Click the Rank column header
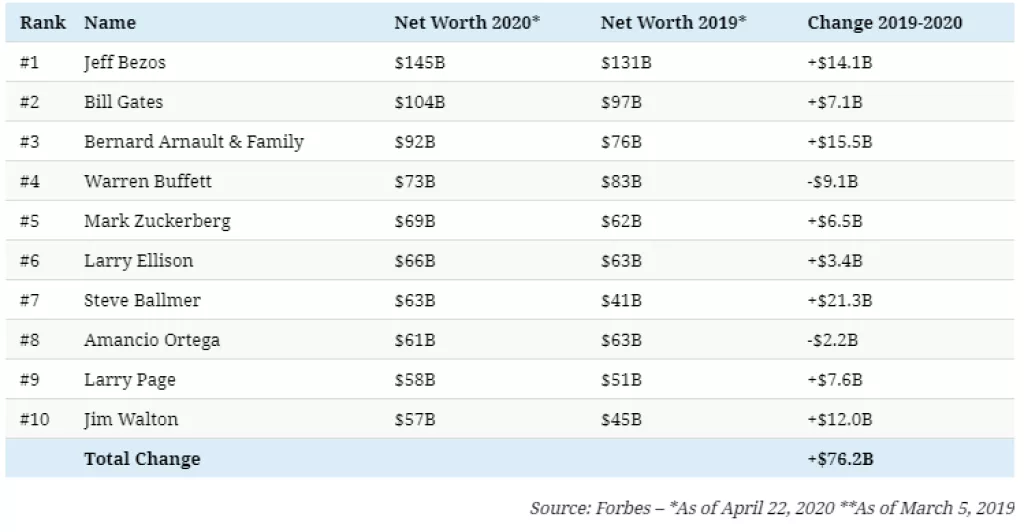Screen dimensions: 1024x532 coord(42,22)
